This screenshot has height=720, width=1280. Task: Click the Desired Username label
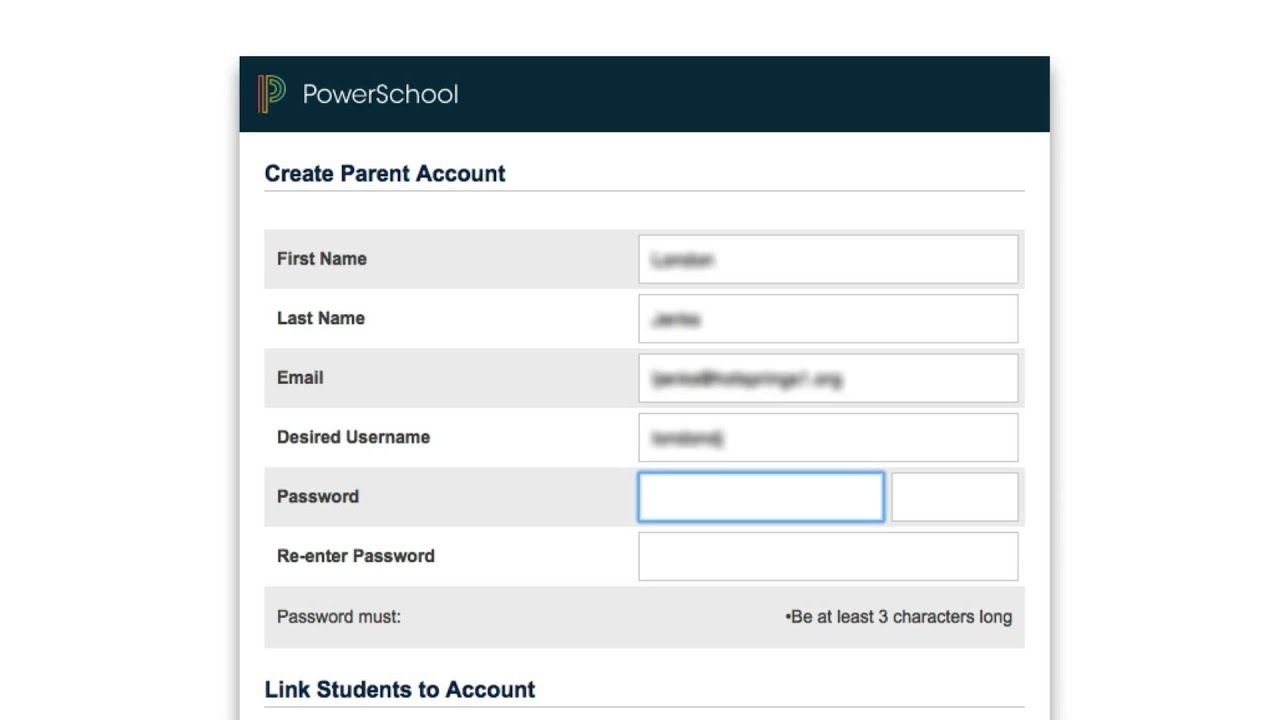pyautogui.click(x=353, y=437)
